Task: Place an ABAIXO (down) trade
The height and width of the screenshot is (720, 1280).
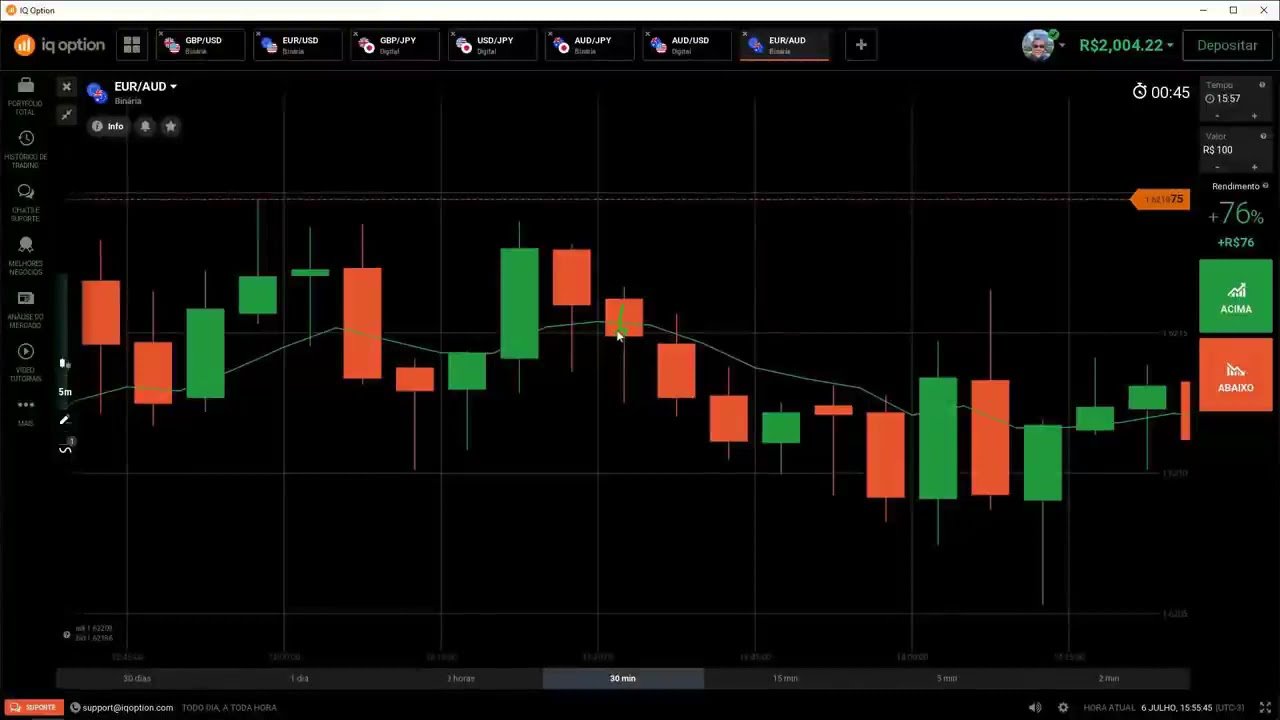Action: (x=1236, y=375)
